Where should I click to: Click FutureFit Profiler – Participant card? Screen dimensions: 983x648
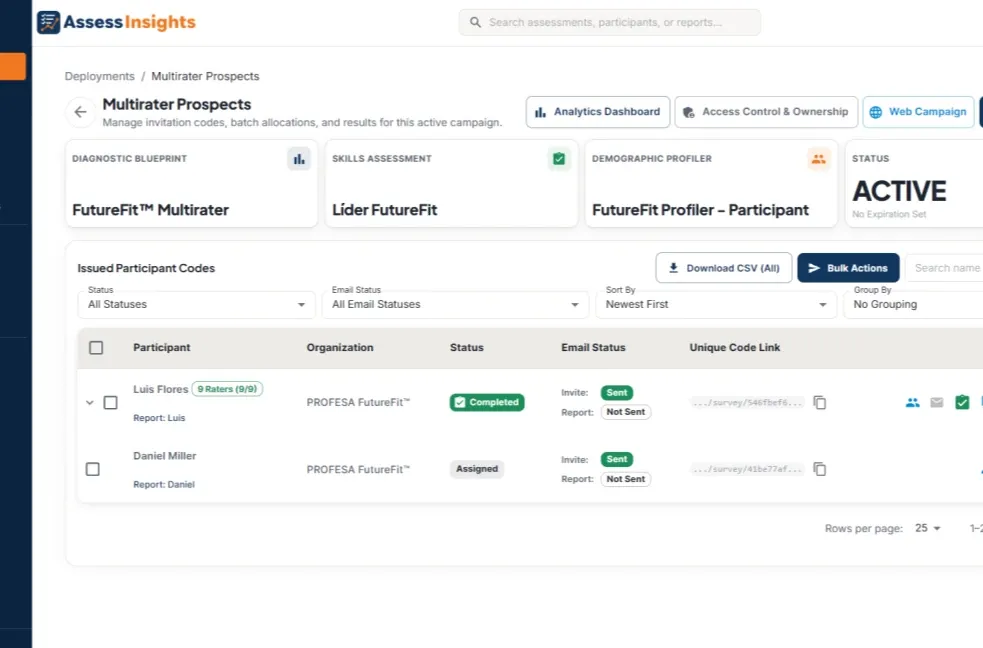point(711,184)
